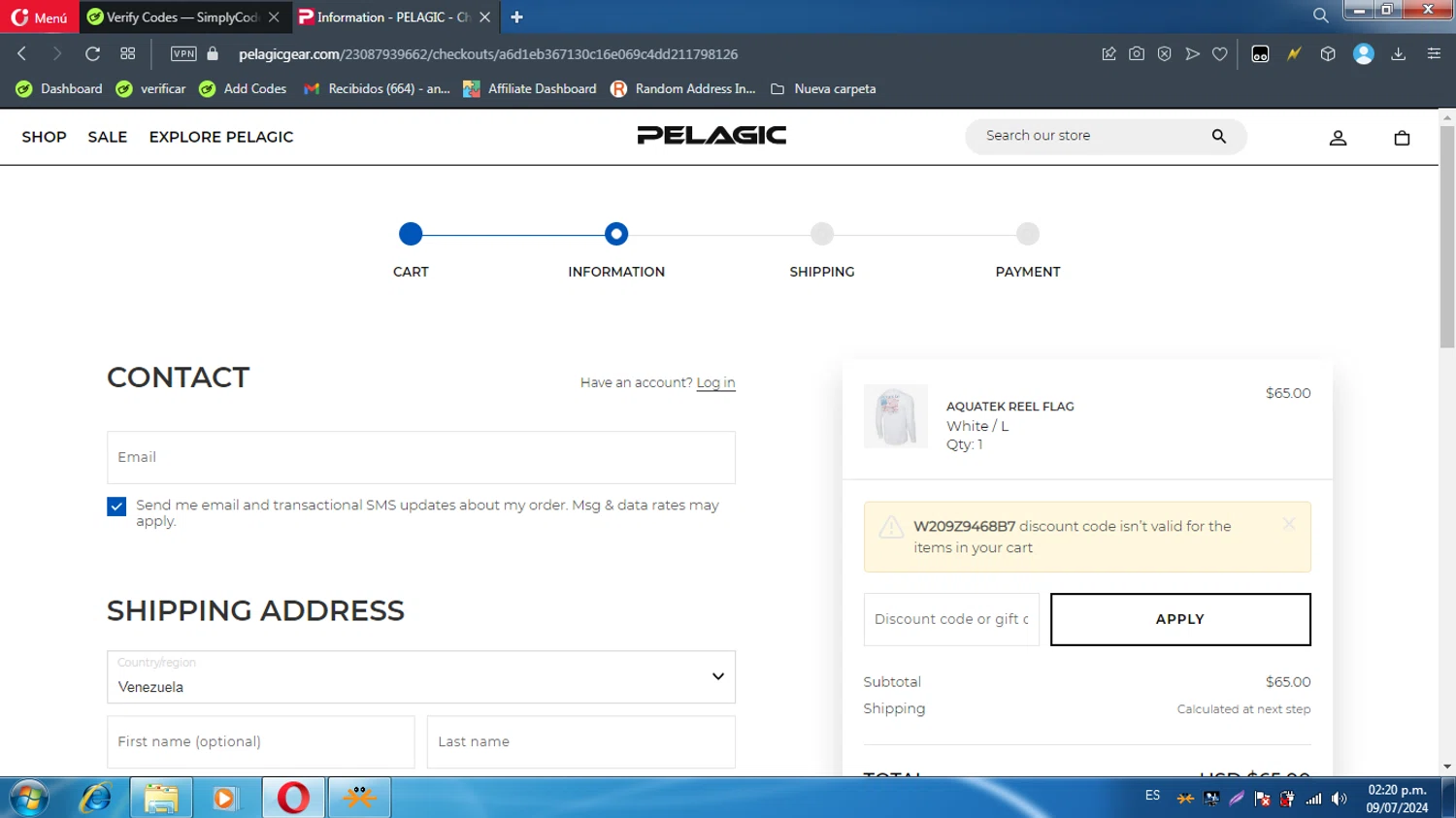Image resolution: width=1456 pixels, height=818 pixels.
Task: Open a new browser tab
Action: [x=516, y=17]
